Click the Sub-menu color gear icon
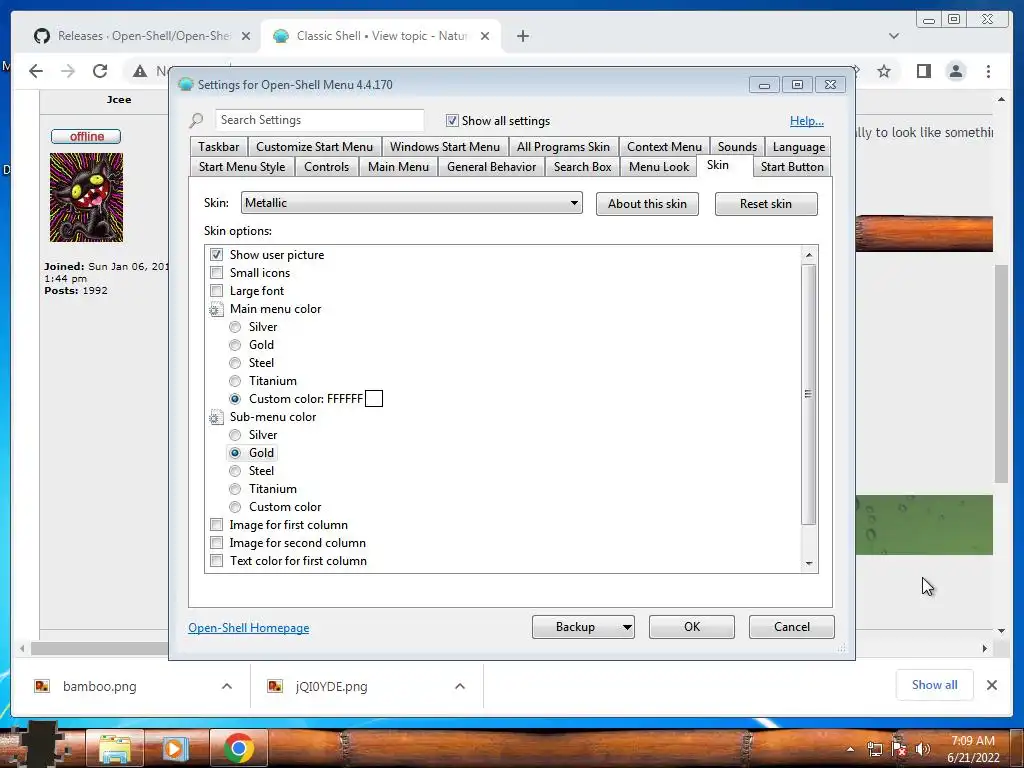This screenshot has height=768, width=1024. click(x=216, y=417)
